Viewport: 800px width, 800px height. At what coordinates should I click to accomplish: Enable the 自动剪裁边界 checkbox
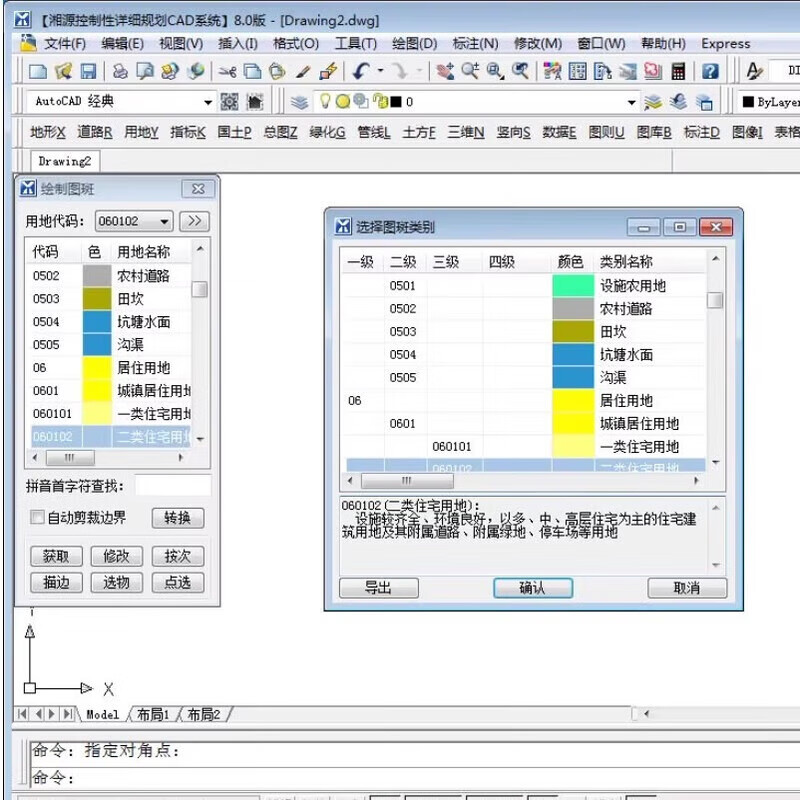coord(37,518)
